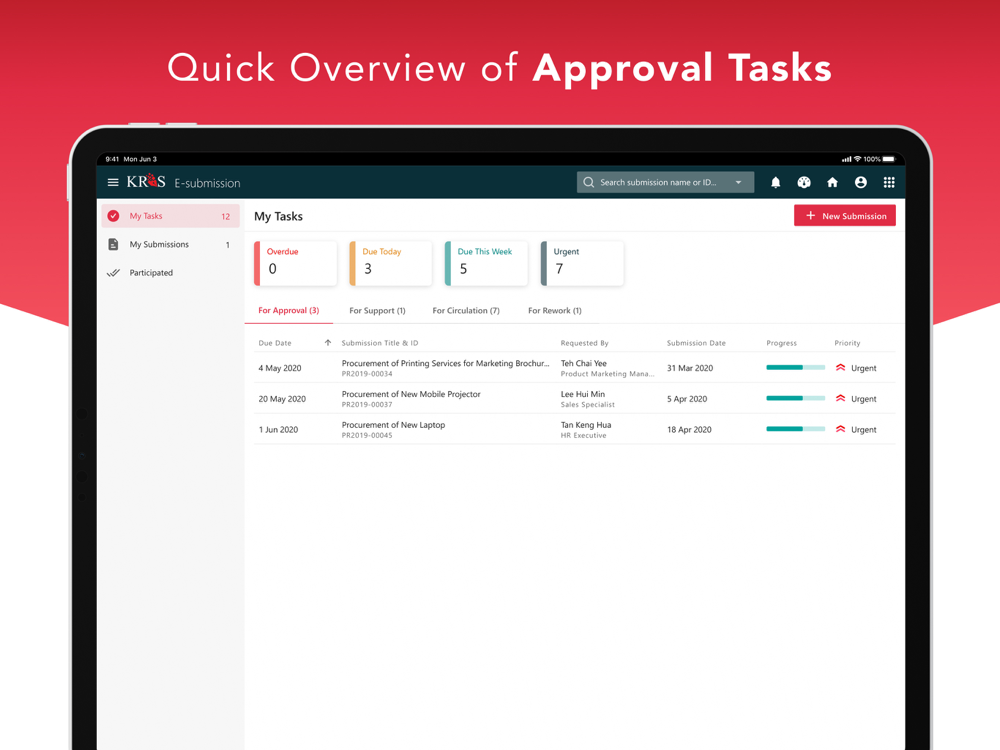Click Requested By column header
The image size is (1000, 750).
point(584,343)
